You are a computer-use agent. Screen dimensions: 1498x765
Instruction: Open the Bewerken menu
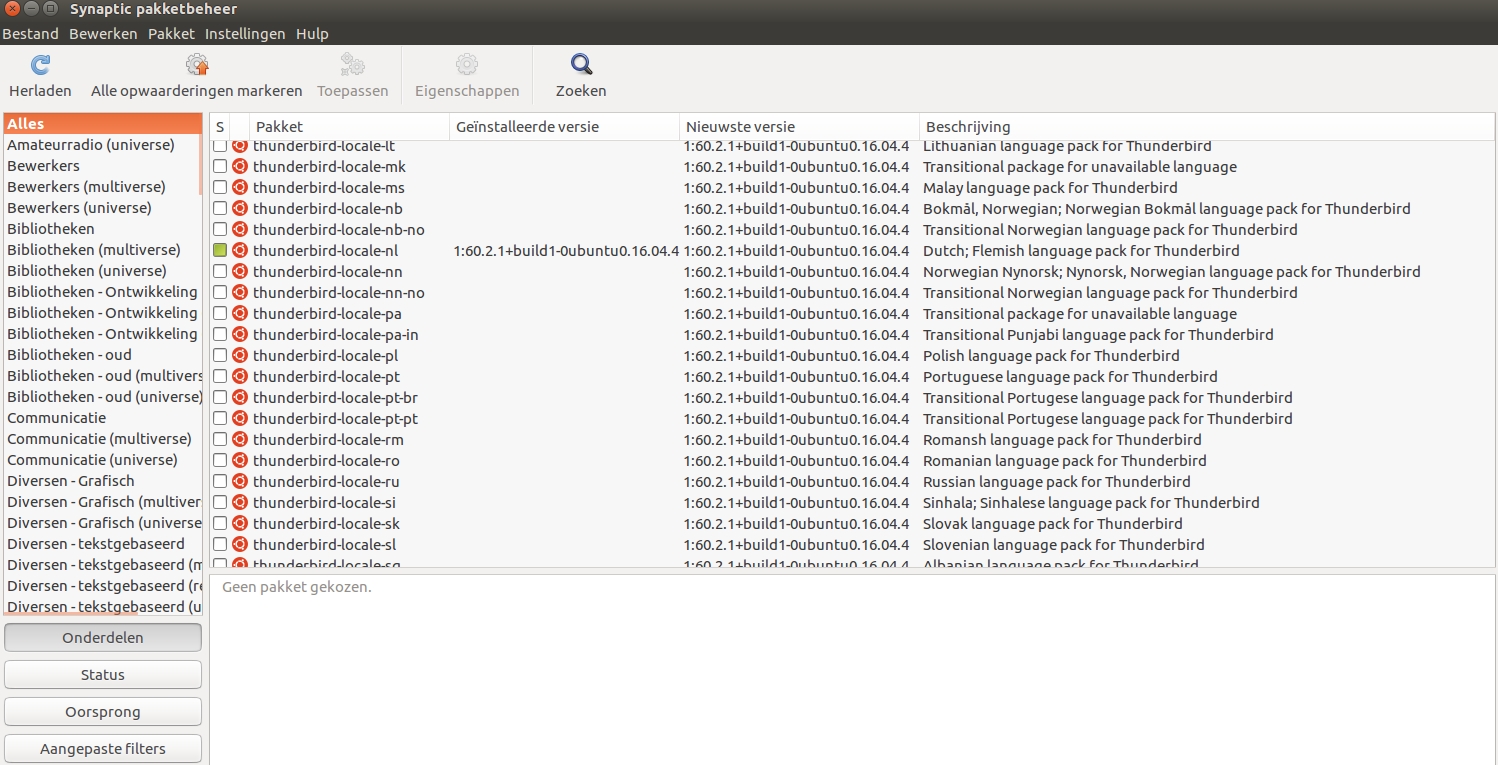point(103,34)
